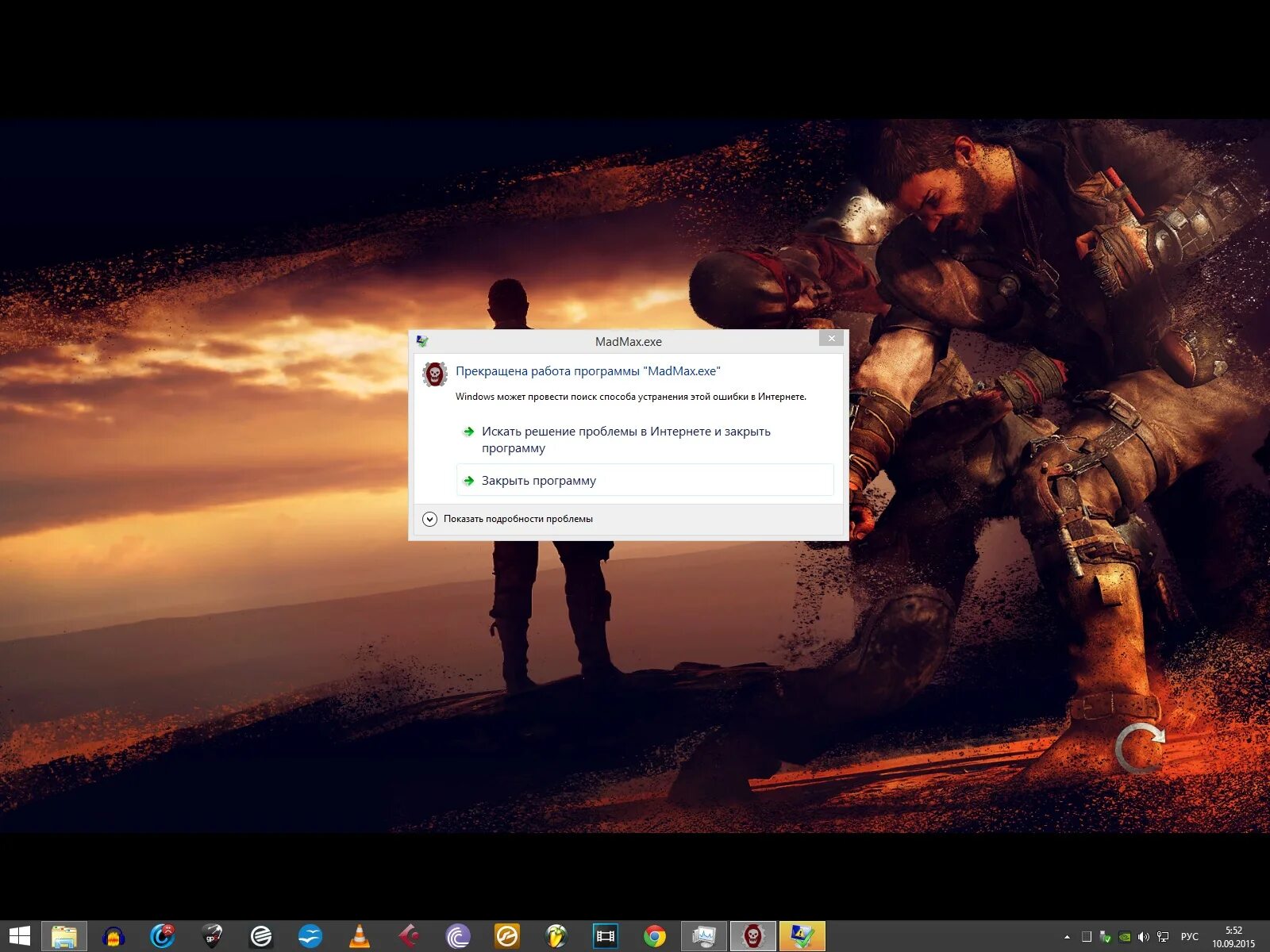
Task: Open Google Chrome from the taskbar
Action: point(655,936)
